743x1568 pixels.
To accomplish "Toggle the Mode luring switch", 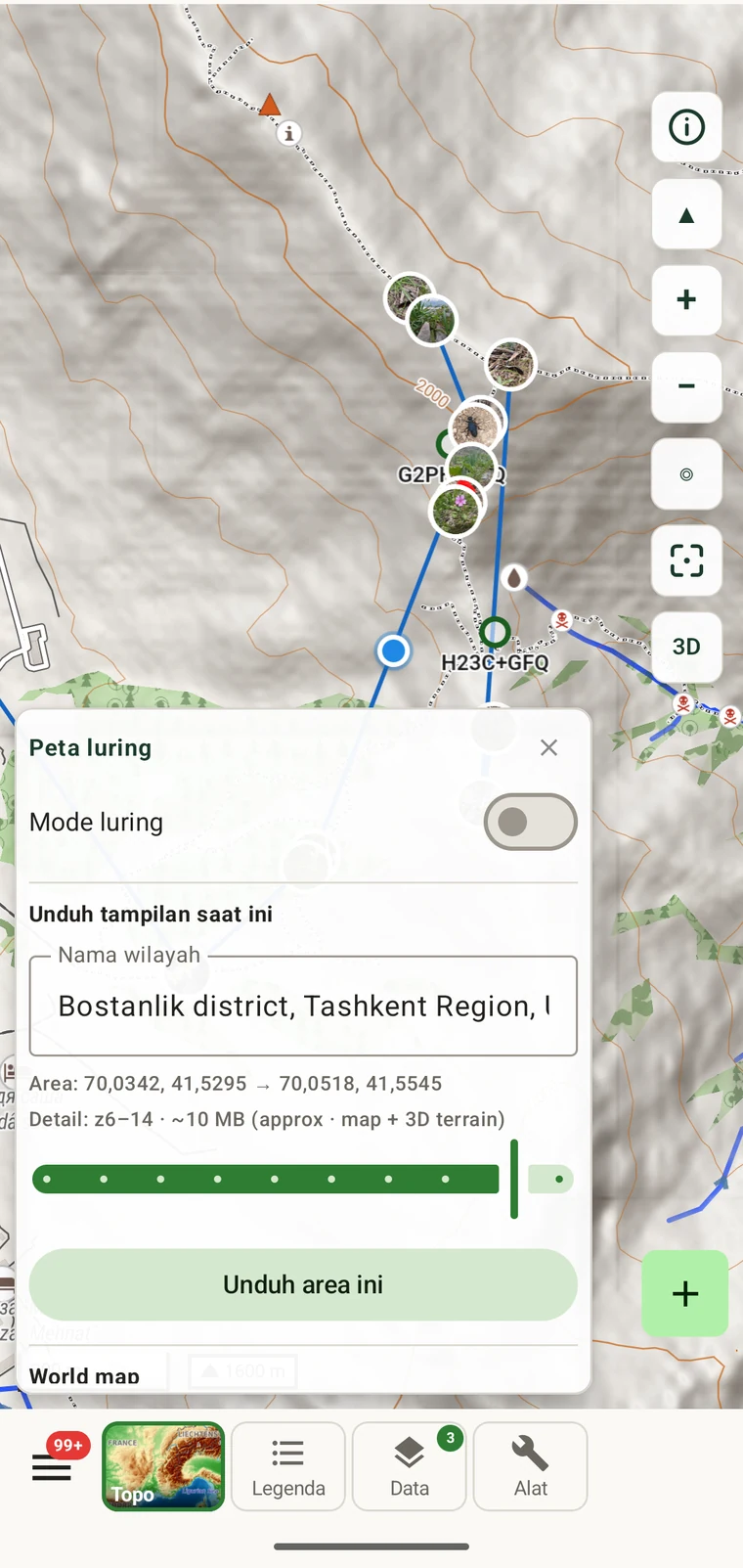I will [x=530, y=822].
